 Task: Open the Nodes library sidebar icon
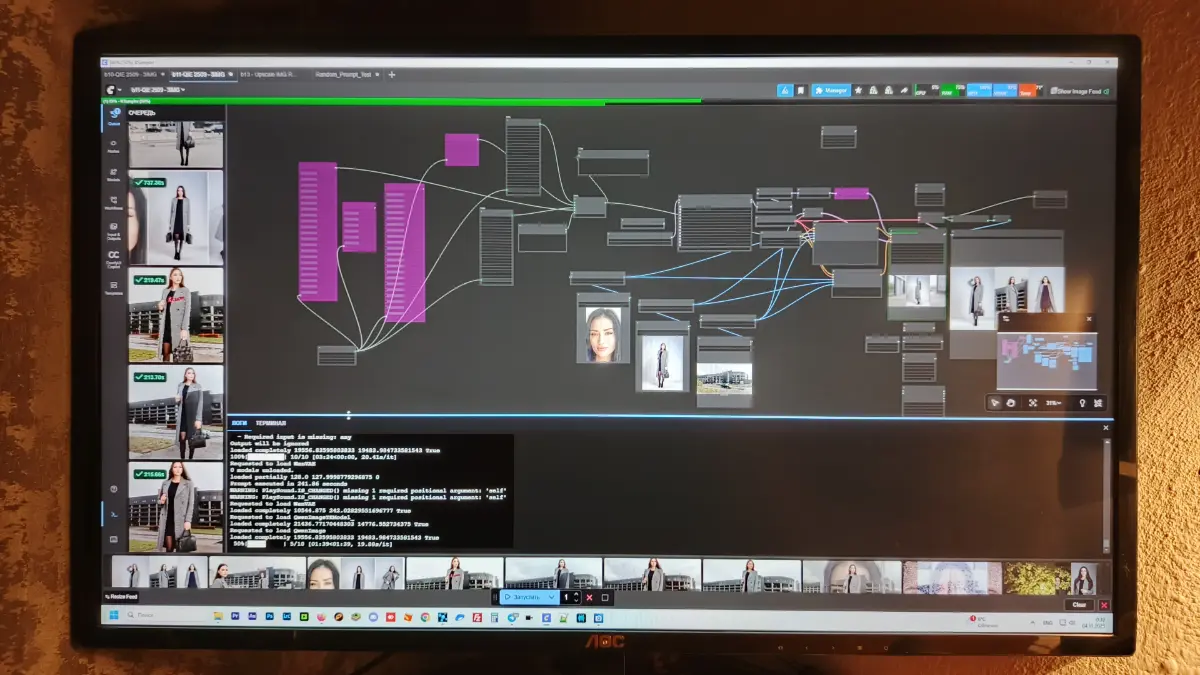point(114,145)
